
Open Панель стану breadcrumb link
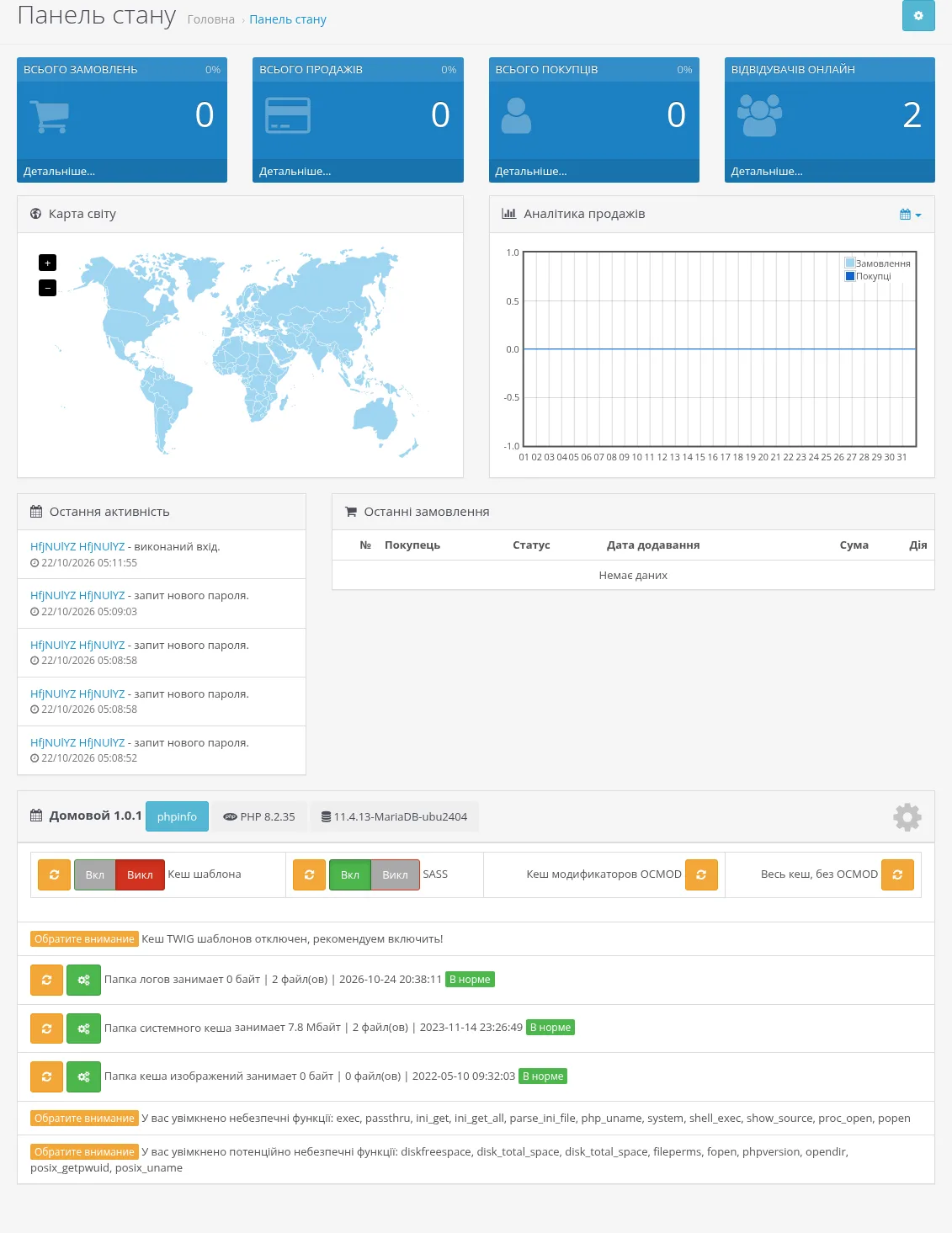coord(288,19)
